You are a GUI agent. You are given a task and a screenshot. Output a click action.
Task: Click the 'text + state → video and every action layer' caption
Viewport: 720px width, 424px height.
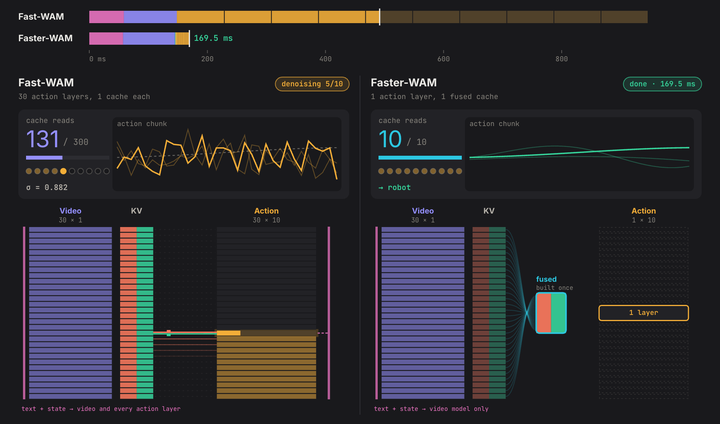(101, 409)
